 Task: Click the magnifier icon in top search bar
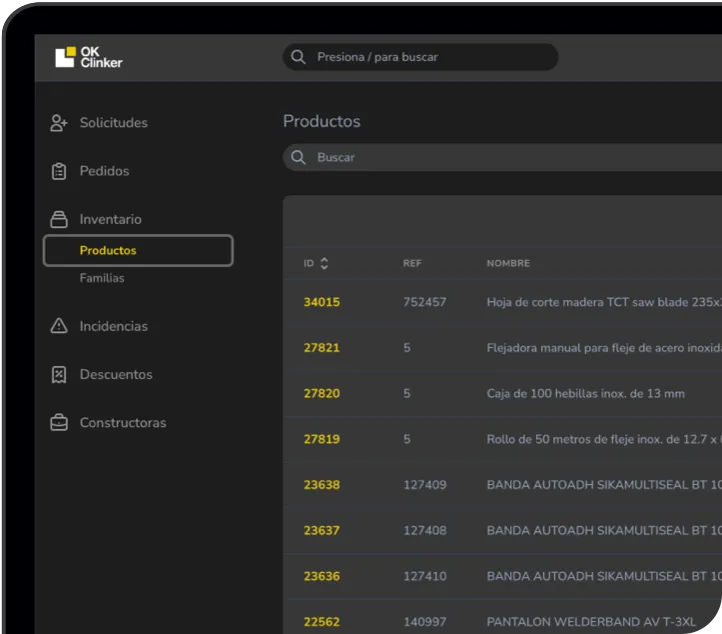298,57
